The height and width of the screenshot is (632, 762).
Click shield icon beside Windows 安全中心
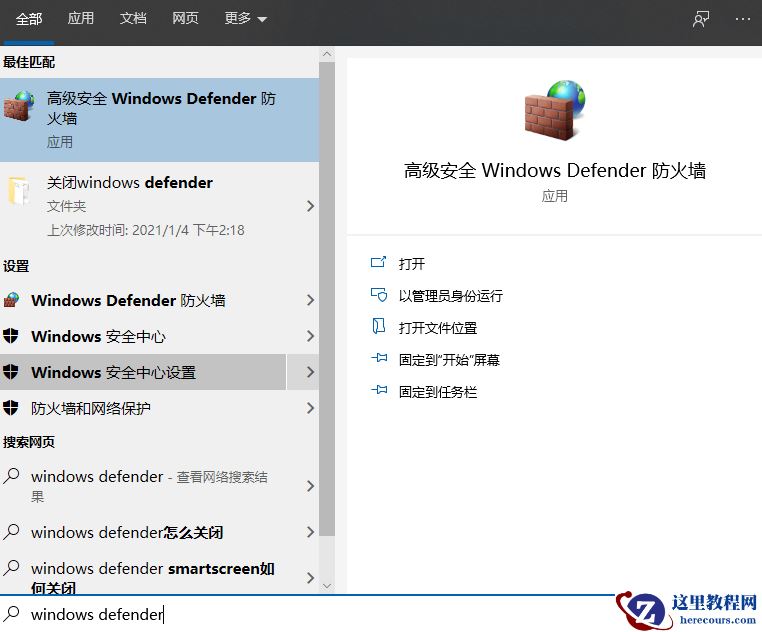point(11,335)
